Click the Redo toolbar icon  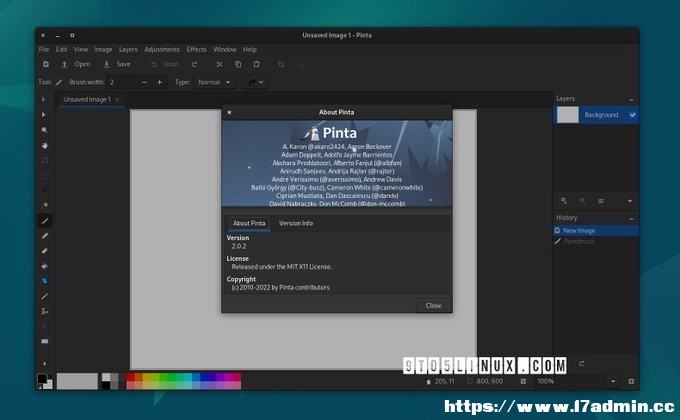point(194,64)
